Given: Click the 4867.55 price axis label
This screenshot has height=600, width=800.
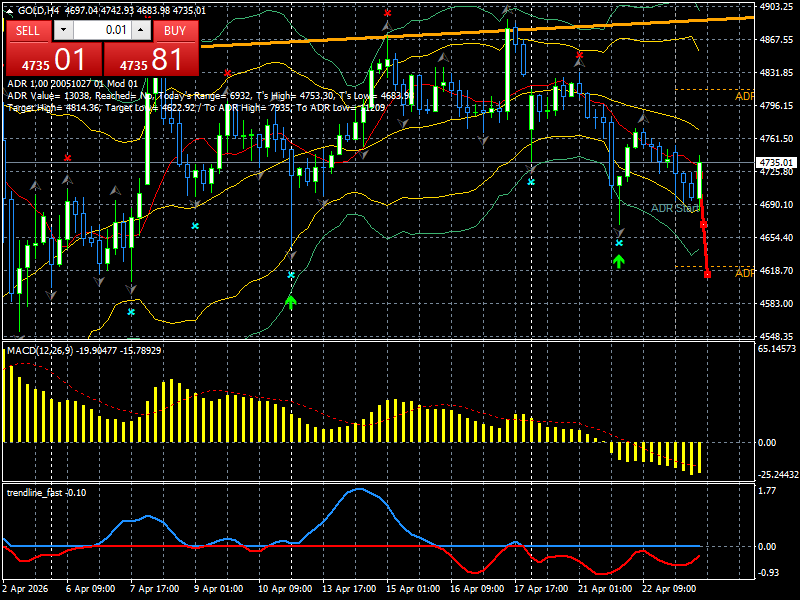Looking at the screenshot, I should point(776,39).
